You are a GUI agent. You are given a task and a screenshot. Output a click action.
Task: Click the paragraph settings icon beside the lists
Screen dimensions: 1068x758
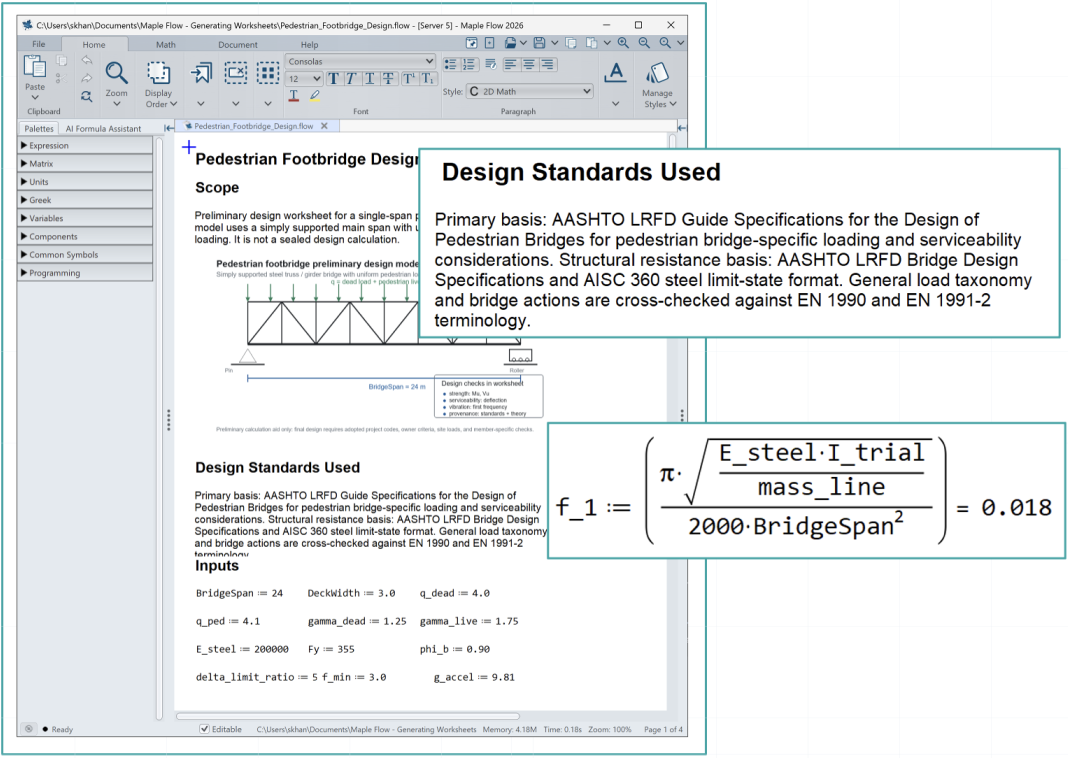pyautogui.click(x=490, y=64)
